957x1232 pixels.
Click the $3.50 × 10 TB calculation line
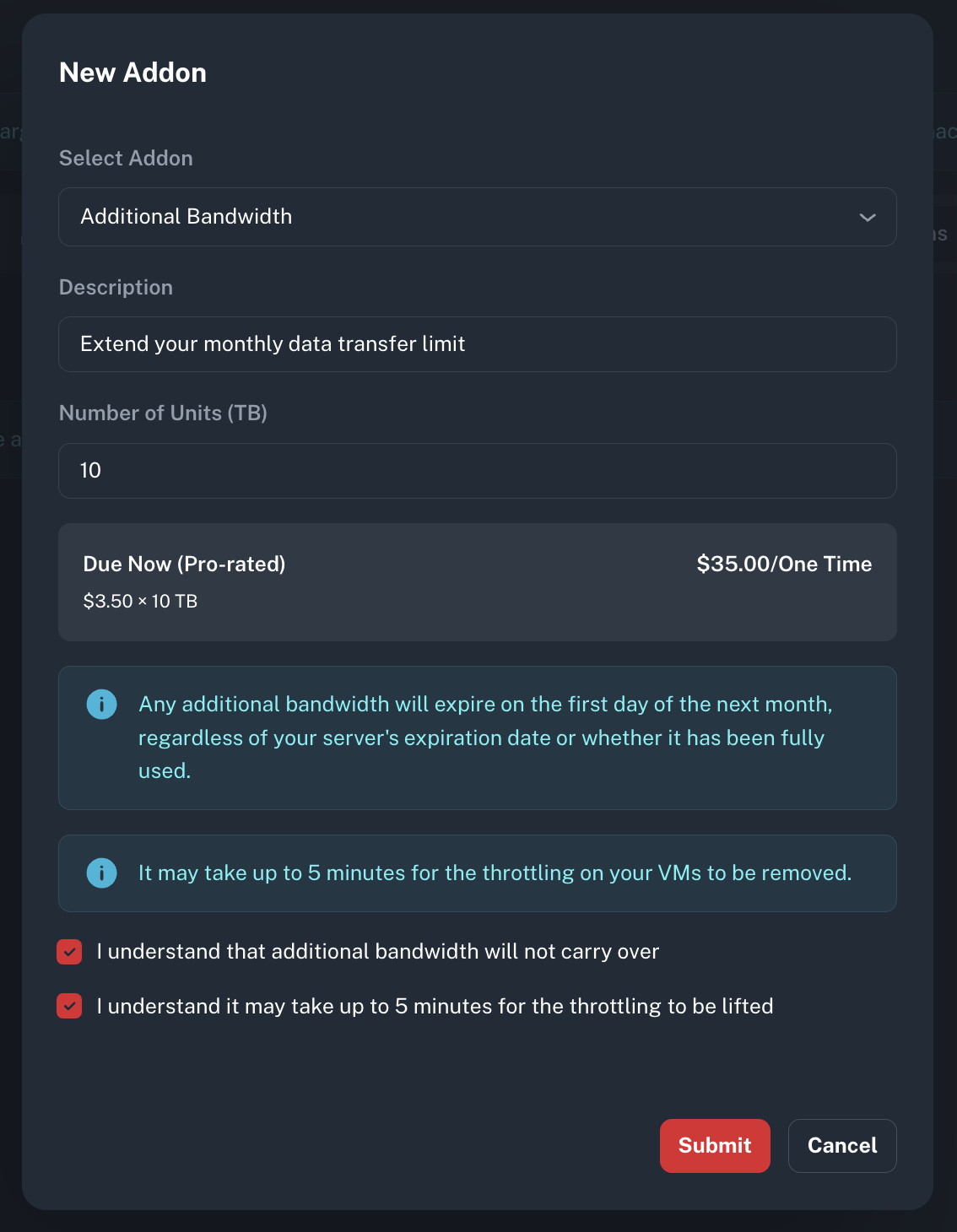[140, 601]
